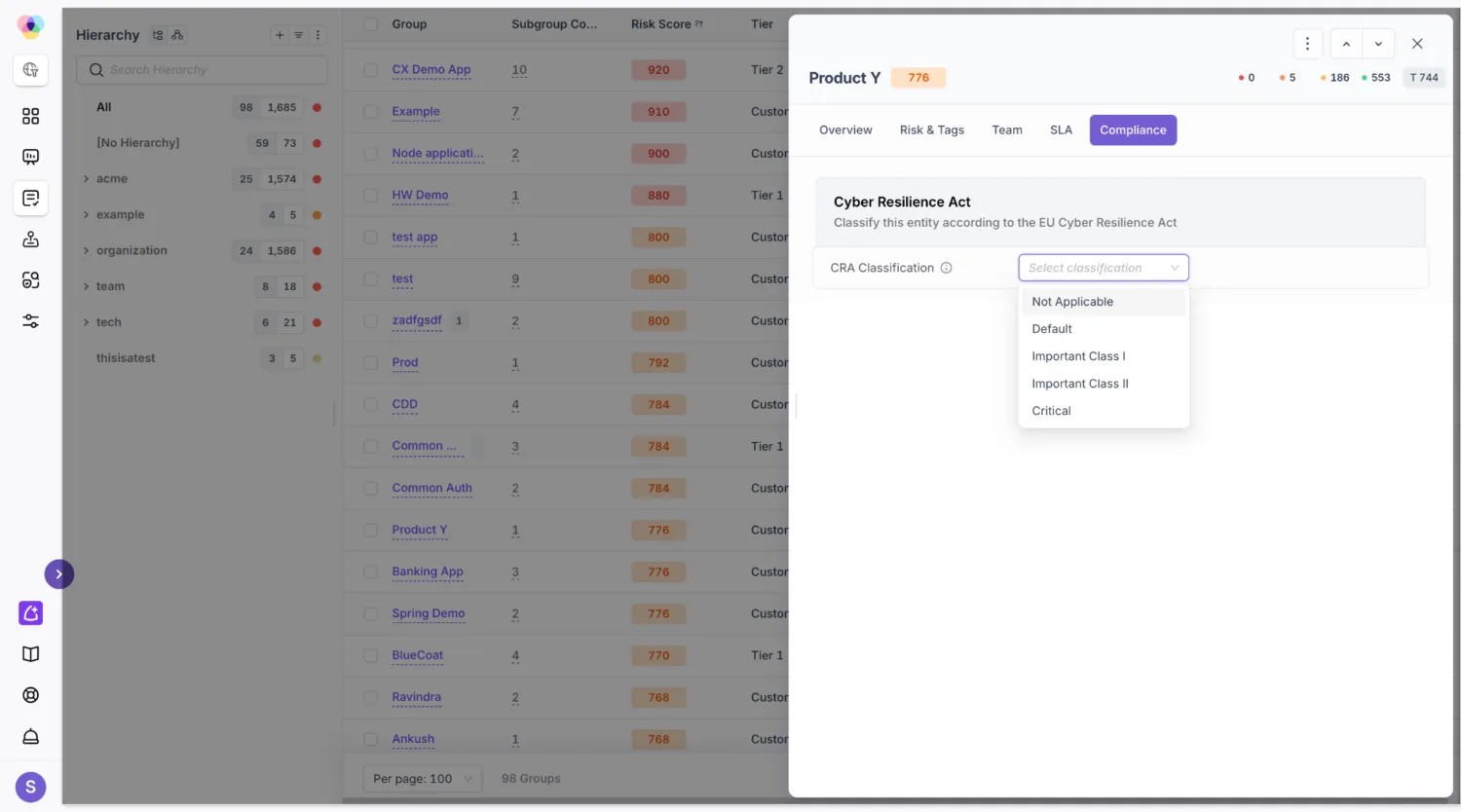The image size is (1461, 812).
Task: Click the add plus icon in Hierarchy header
Action: [280, 35]
